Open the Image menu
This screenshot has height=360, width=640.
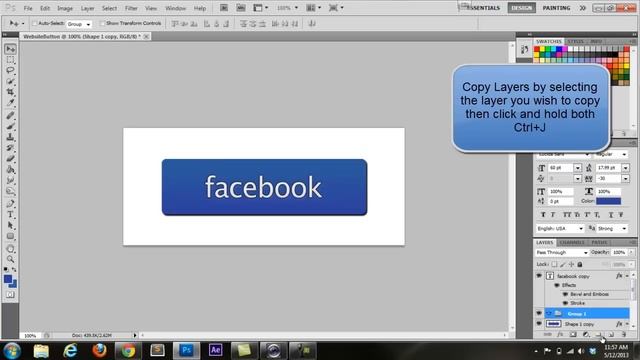65,8
